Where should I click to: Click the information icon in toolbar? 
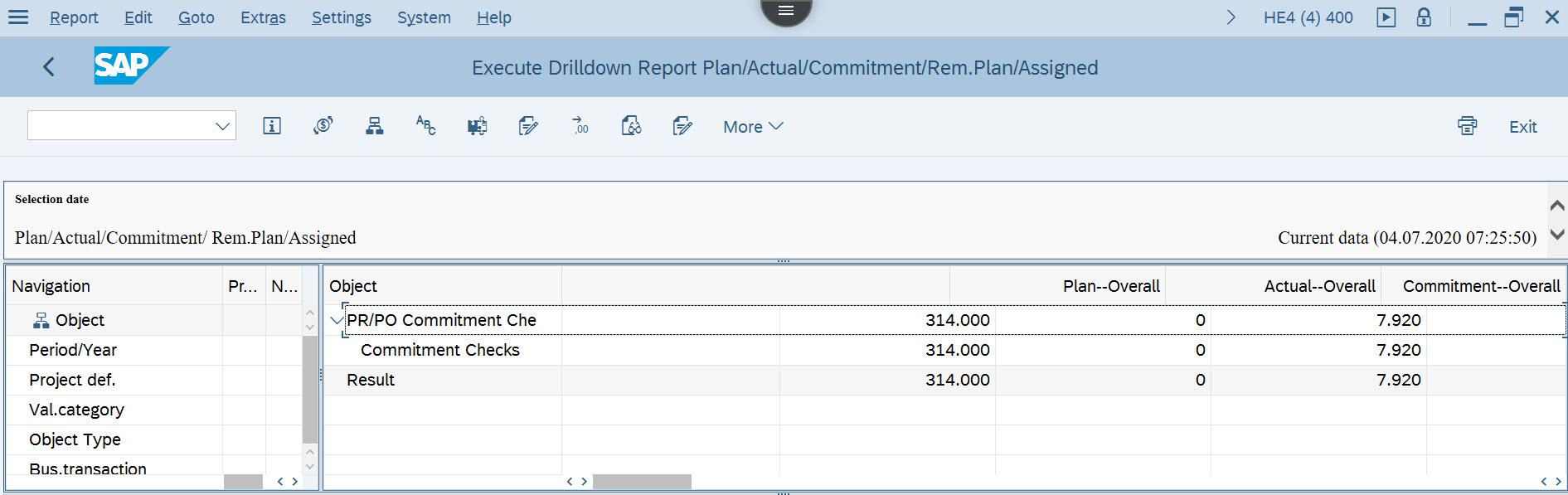tap(272, 126)
